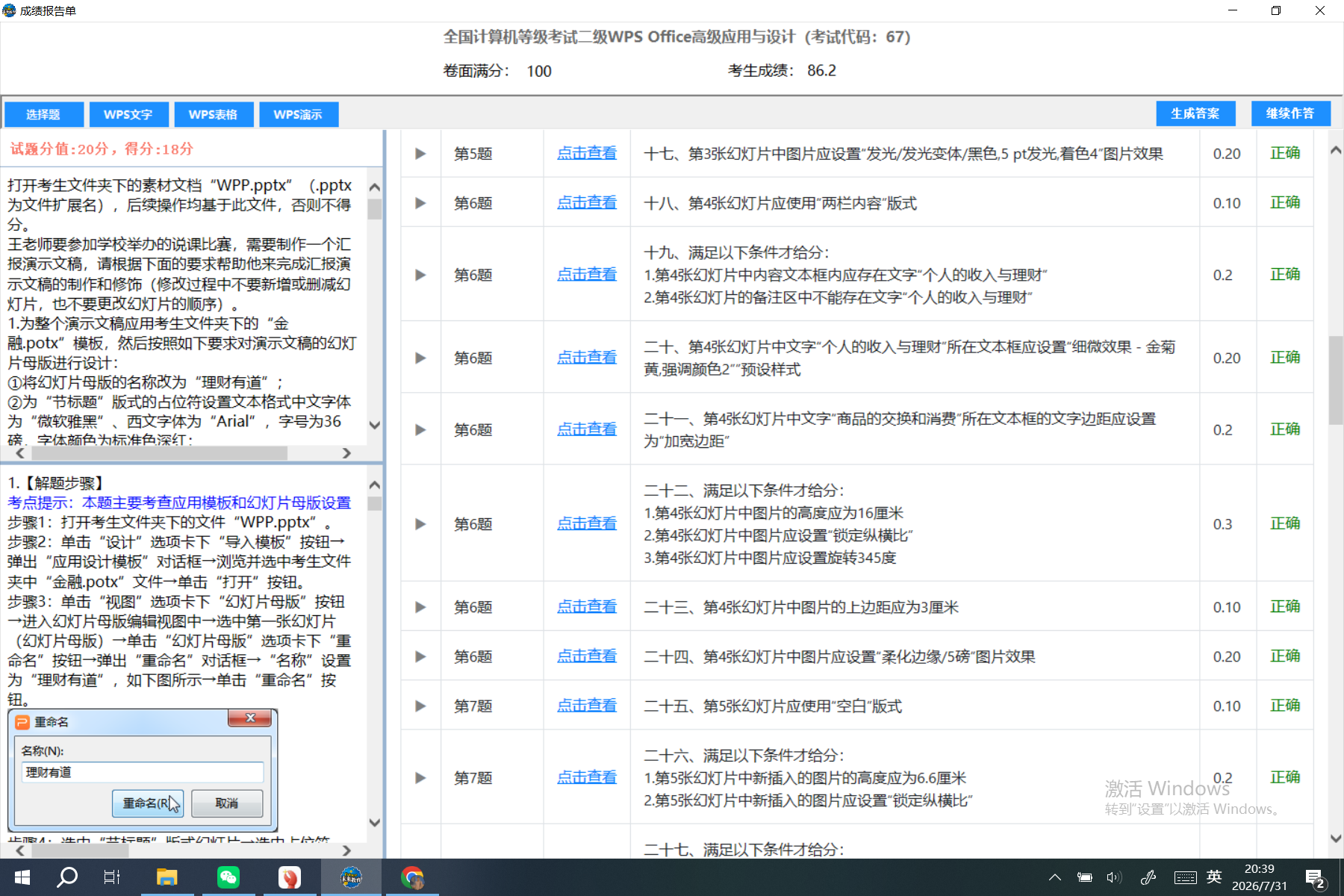Click up arrow of 解题步骤 panel scrollbar
Screen dimensions: 1344x896
375,485
